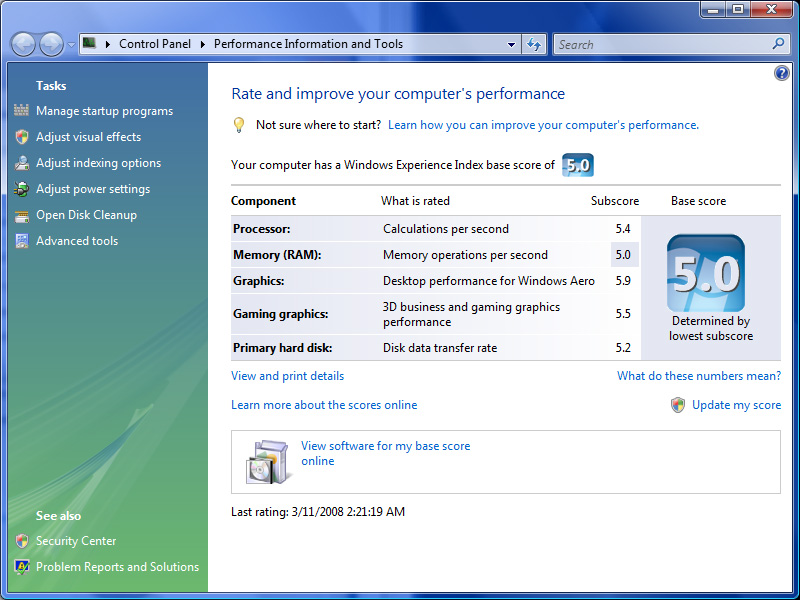Select the Primary hard disk subscore 5.2
The image size is (800, 600).
click(x=623, y=348)
